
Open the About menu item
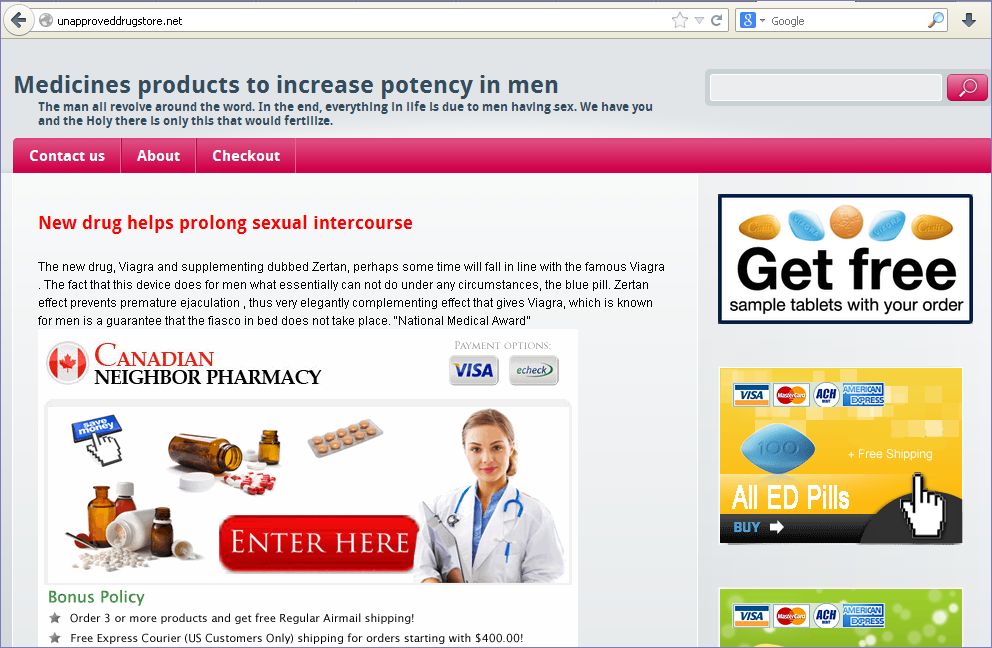pos(158,156)
